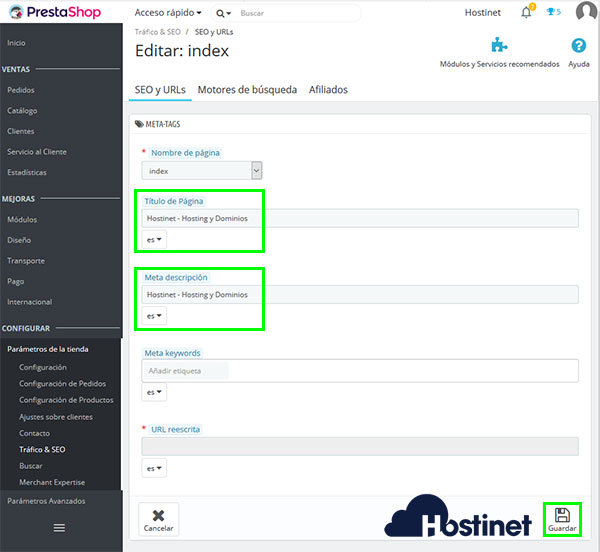Open Tráfico & SEO submenu item

click(x=42, y=449)
